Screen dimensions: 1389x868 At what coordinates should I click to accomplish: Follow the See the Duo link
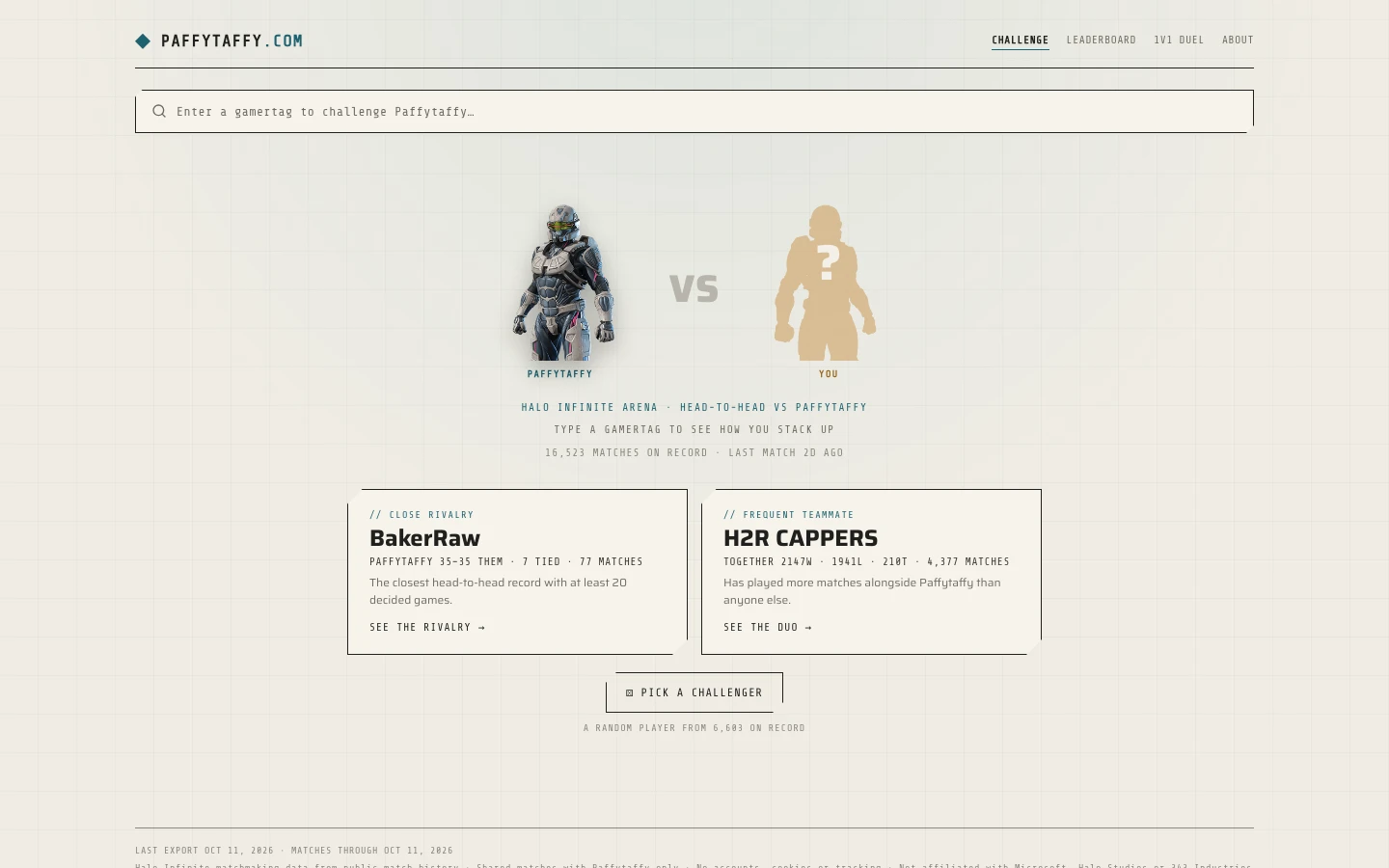pos(768,627)
